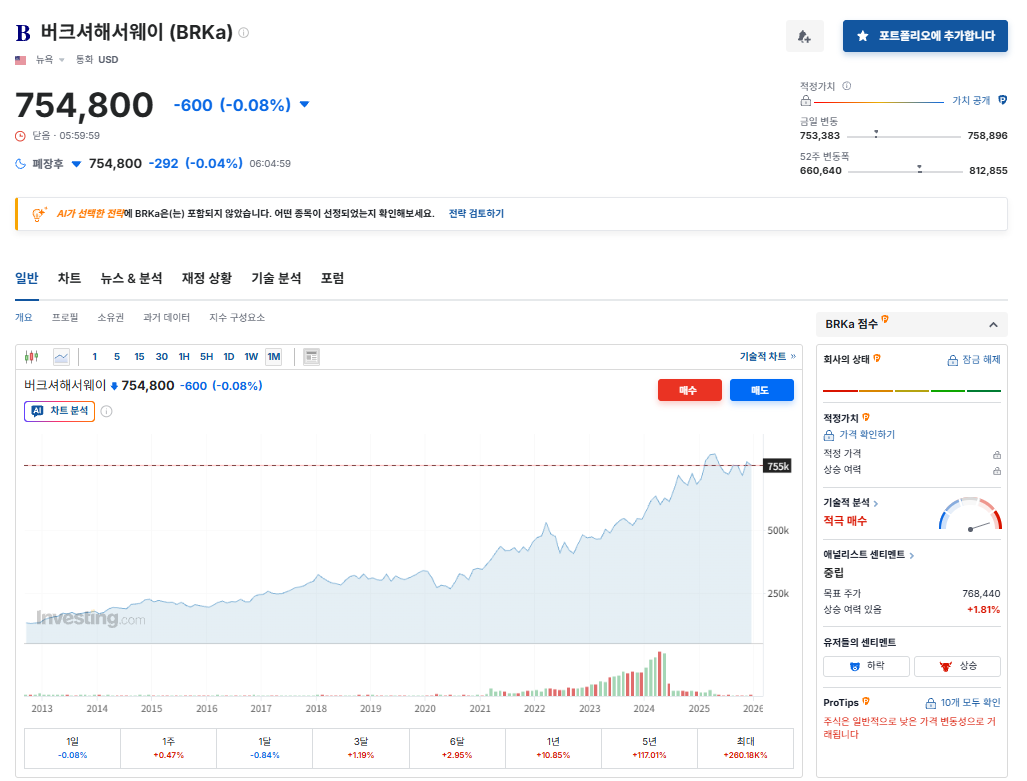Viewport: 1027px width, 781px height.
Task: Click the closed-market clock icon
Action: [x=20, y=136]
